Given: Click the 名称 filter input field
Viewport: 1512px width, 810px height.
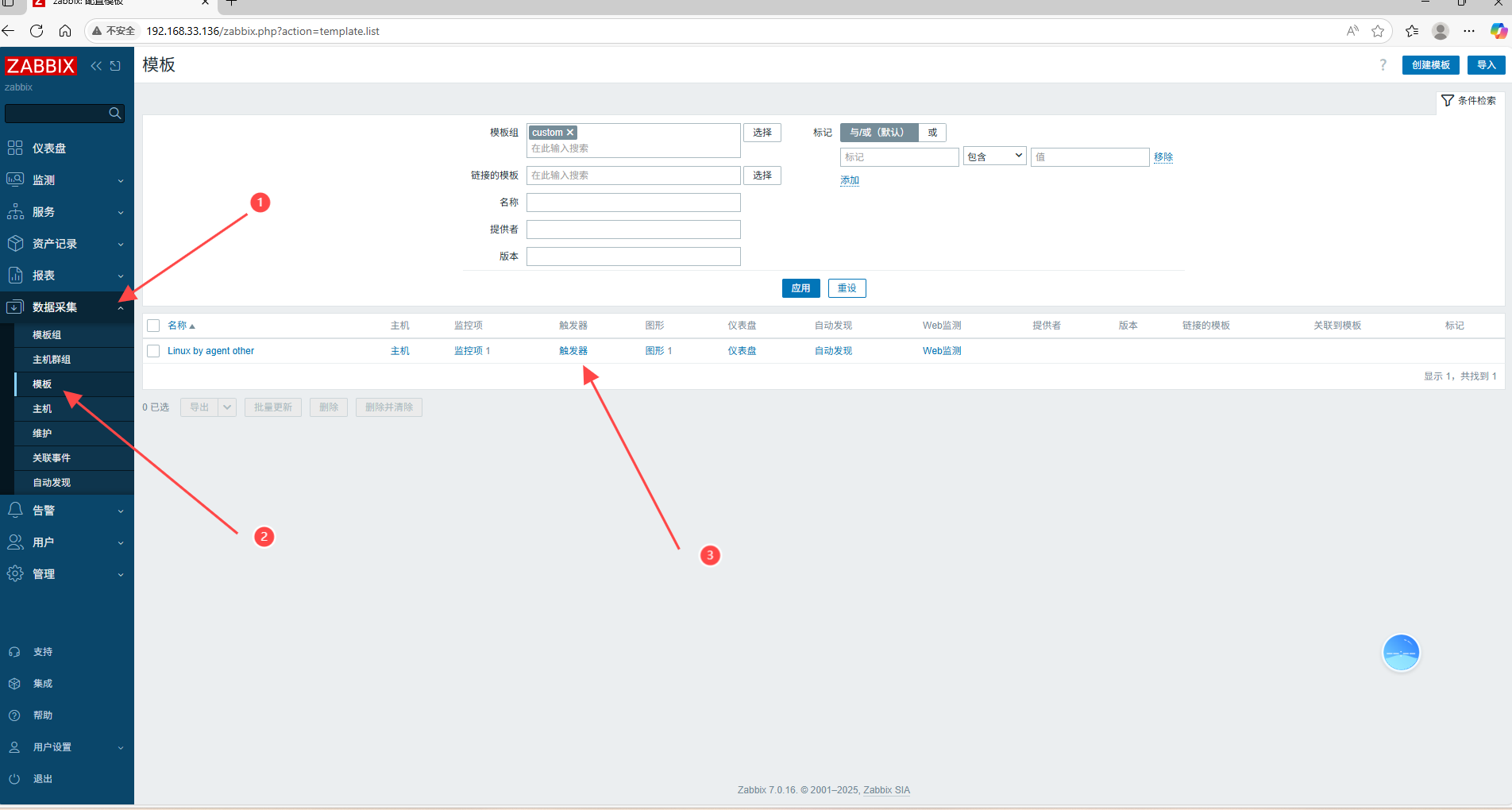Looking at the screenshot, I should pos(634,202).
